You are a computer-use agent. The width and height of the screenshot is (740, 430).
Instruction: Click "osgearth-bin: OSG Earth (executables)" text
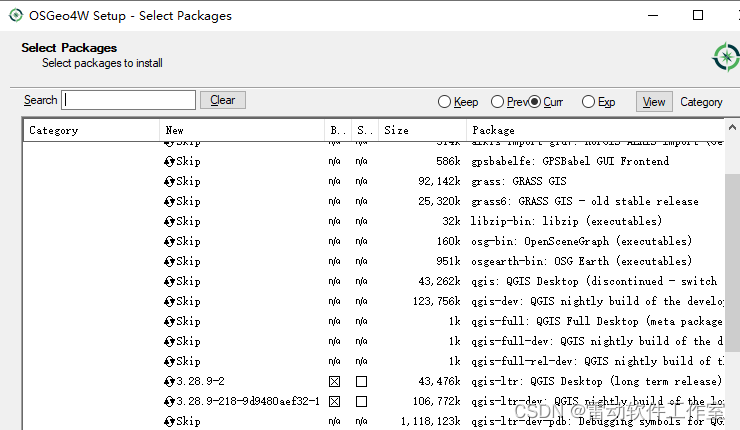(x=581, y=261)
